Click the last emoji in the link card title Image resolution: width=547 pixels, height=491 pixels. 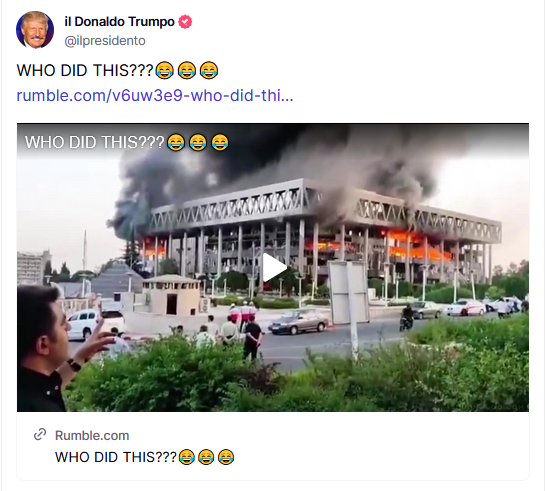(x=226, y=456)
